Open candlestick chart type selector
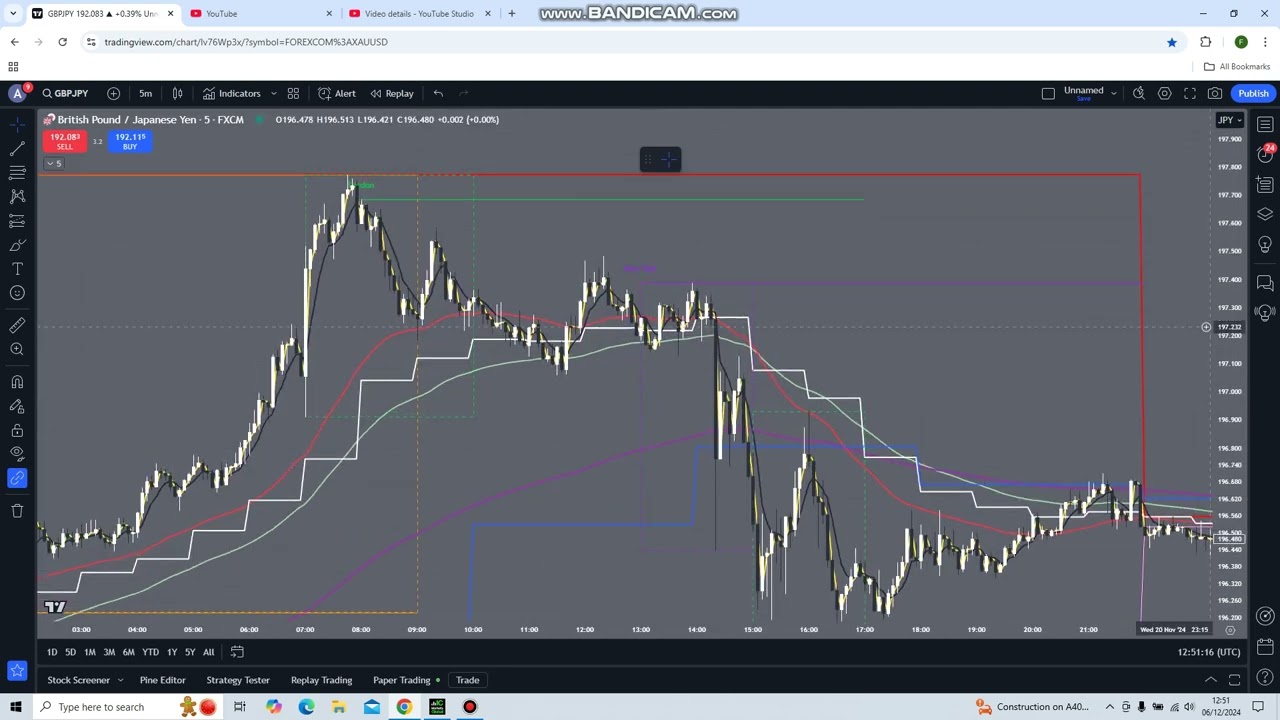1280x720 pixels. coord(177,93)
